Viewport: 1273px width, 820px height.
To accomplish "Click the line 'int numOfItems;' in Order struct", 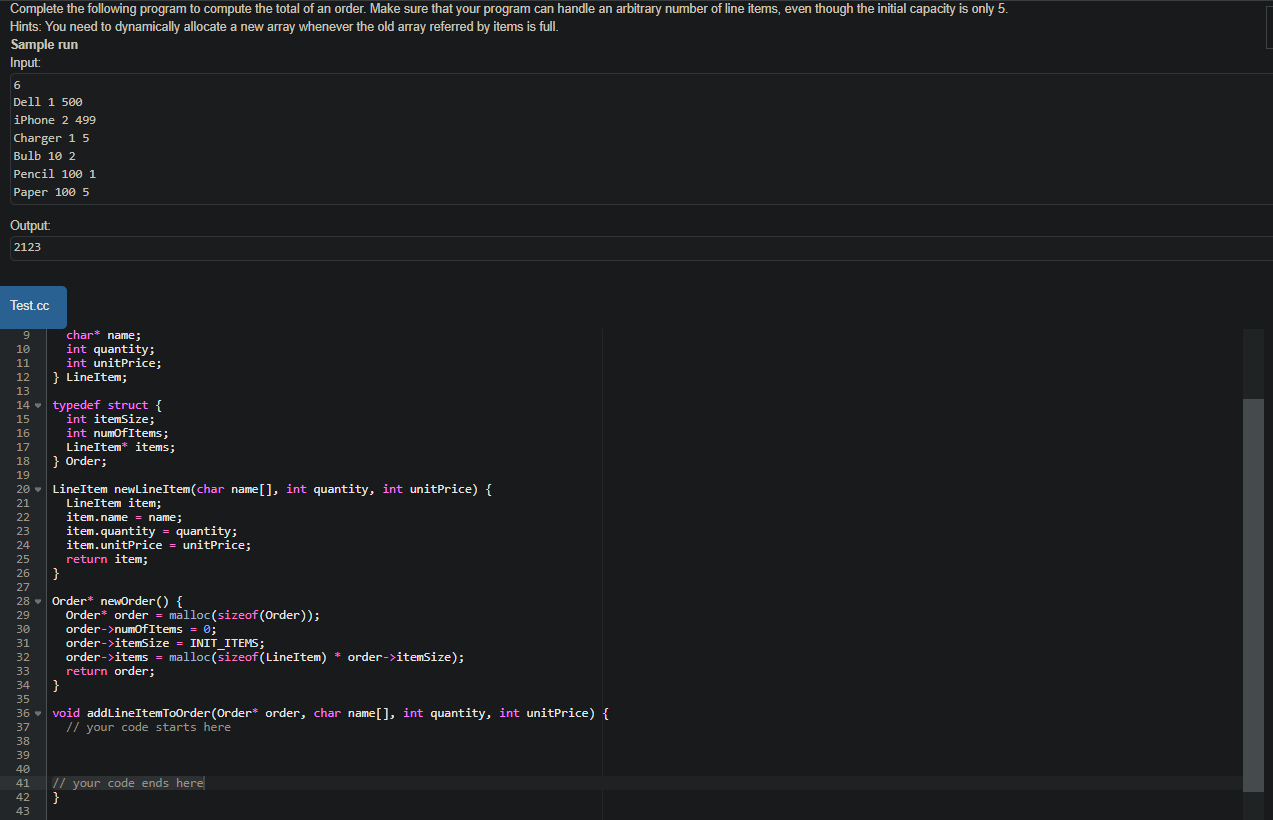I will point(117,433).
